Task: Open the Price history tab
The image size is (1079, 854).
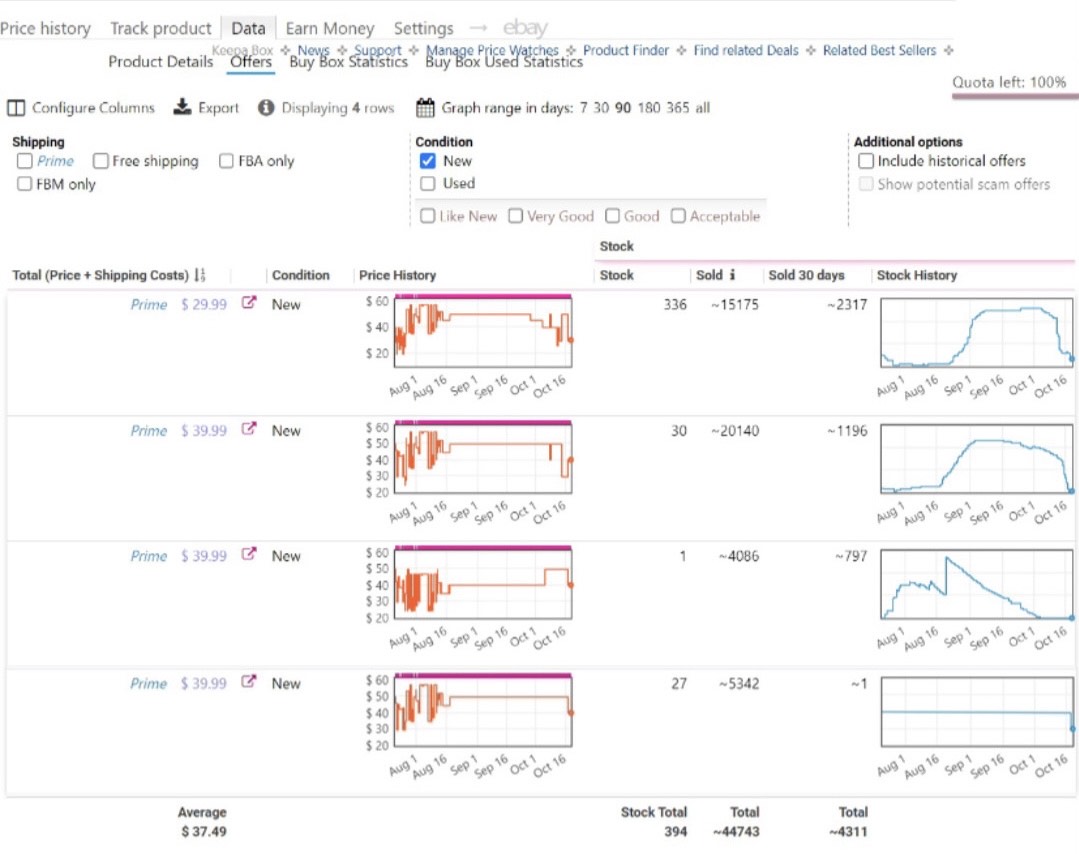Action: [x=45, y=28]
